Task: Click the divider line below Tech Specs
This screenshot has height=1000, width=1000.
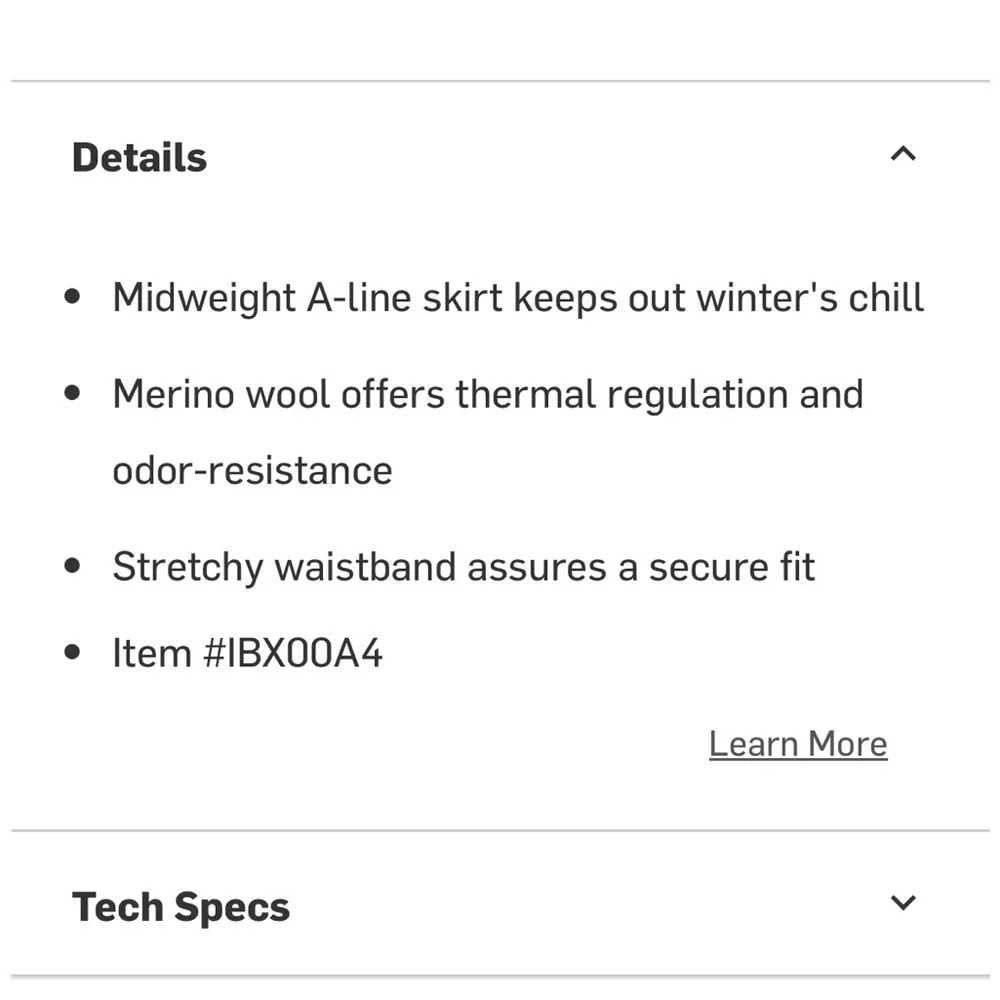Action: tap(500, 976)
